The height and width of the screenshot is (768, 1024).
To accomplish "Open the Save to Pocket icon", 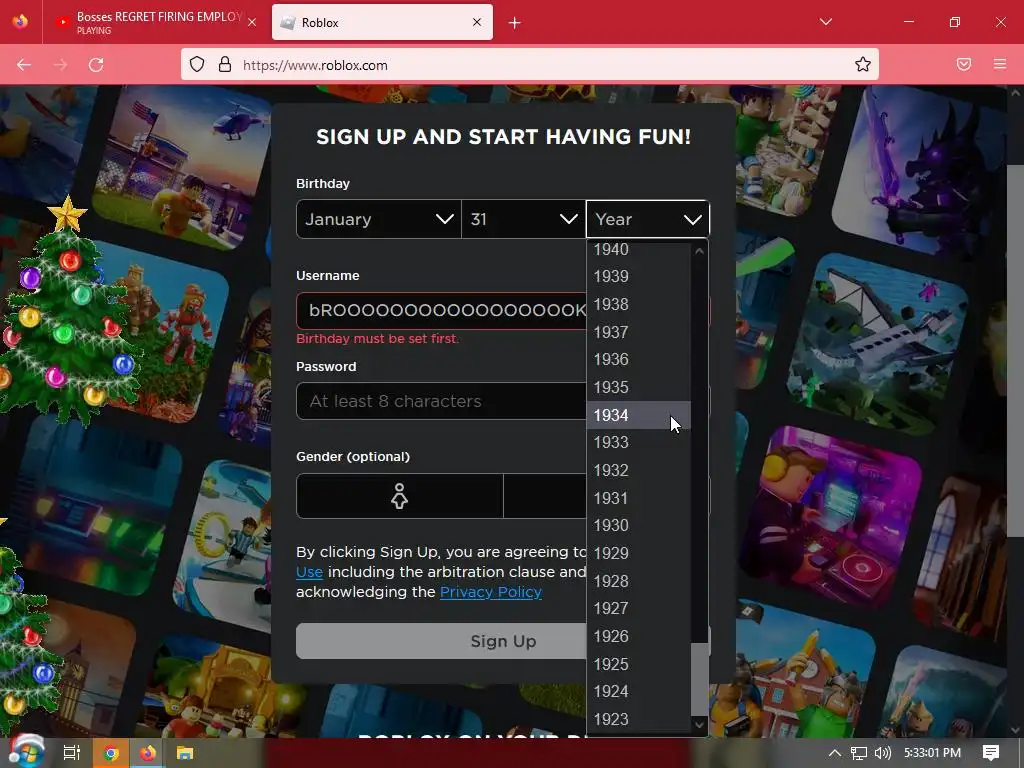I will coord(964,65).
